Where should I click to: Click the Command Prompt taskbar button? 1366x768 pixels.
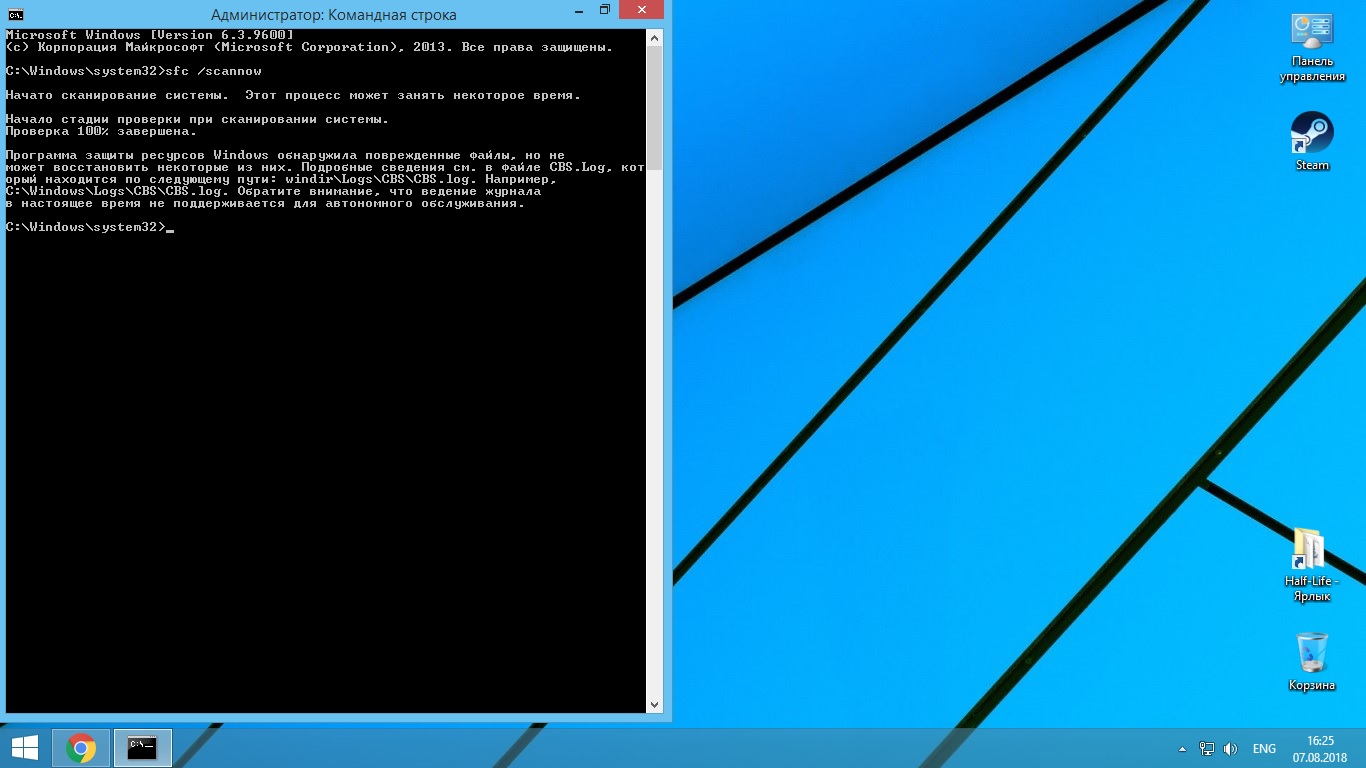click(x=143, y=748)
